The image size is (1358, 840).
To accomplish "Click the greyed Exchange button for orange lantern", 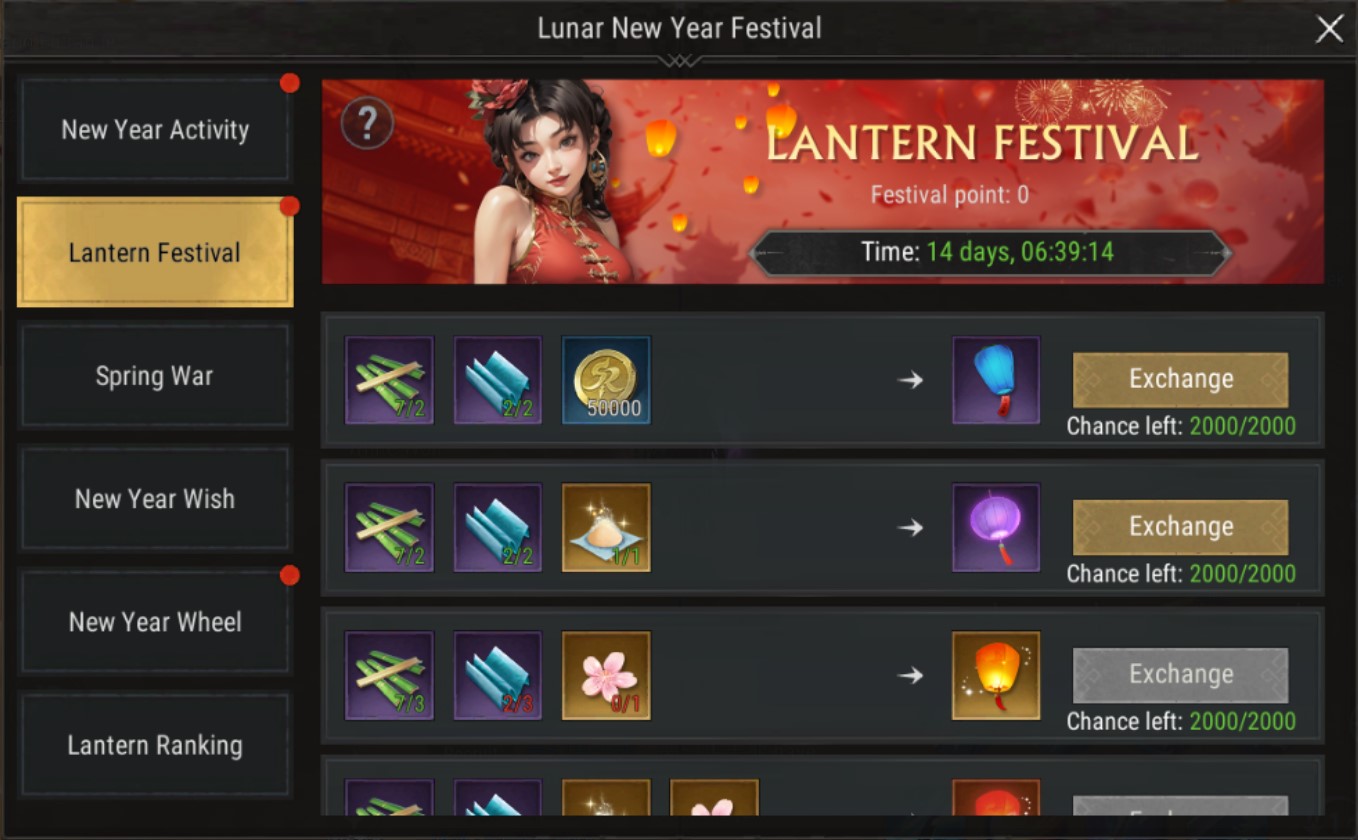I will coord(1180,675).
